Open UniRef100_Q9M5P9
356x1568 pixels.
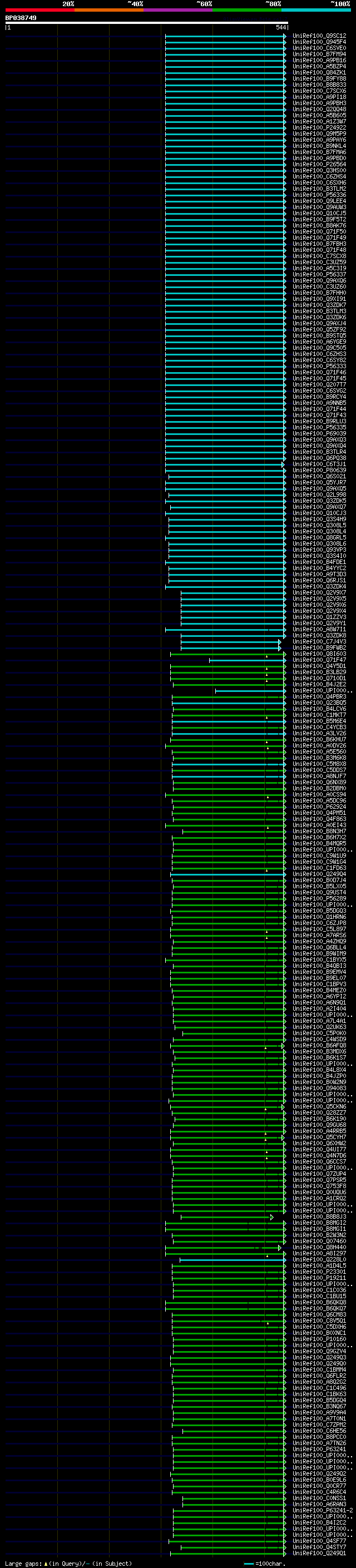(x=319, y=133)
